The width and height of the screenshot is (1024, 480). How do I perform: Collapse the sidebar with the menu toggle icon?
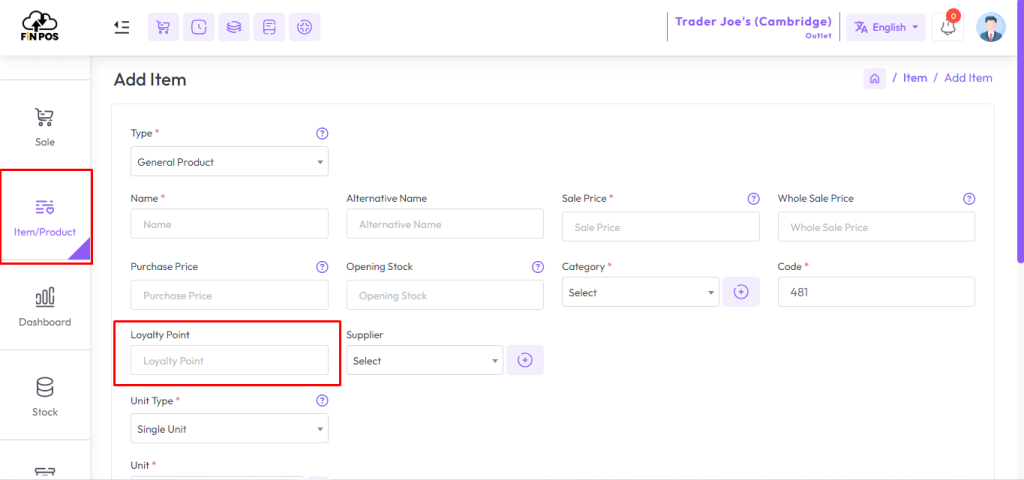[122, 27]
